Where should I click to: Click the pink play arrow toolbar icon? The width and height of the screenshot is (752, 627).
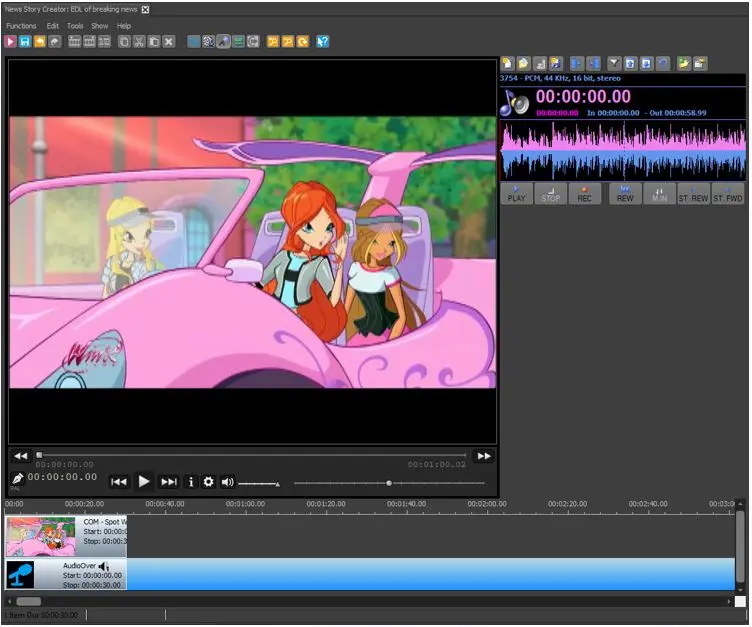pos(10,42)
